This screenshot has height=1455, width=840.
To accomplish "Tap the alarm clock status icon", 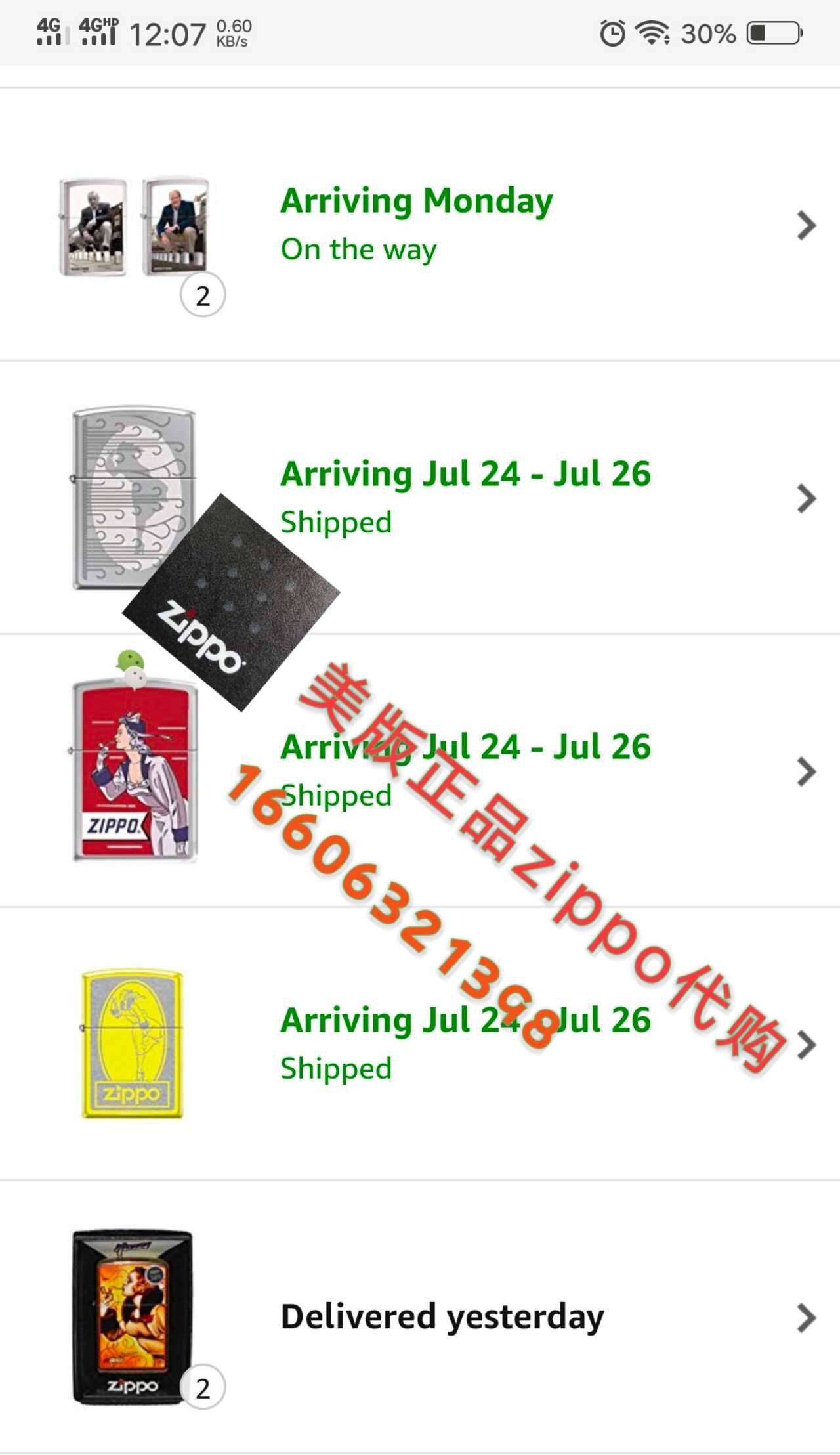I will tap(612, 33).
